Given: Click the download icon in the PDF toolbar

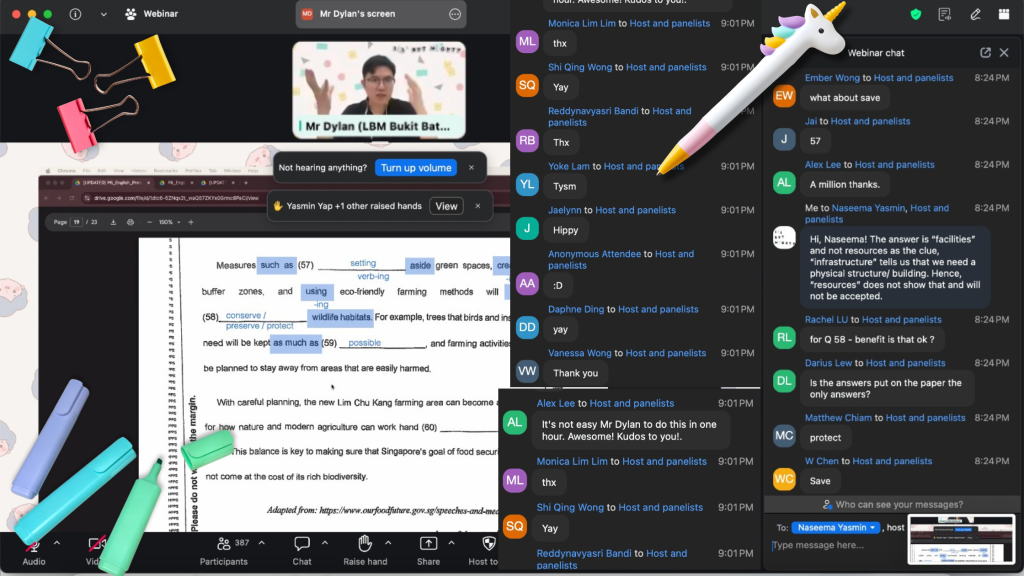Looking at the screenshot, I should (x=113, y=222).
